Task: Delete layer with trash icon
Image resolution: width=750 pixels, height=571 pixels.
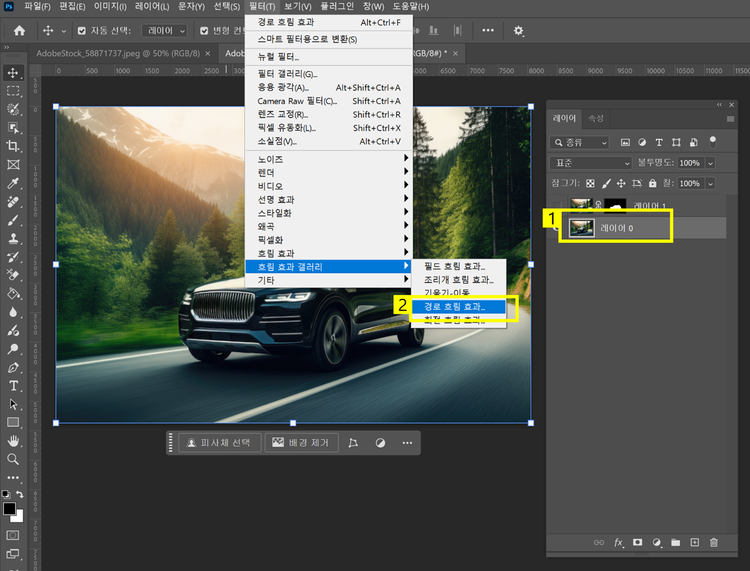Action: tap(714, 542)
